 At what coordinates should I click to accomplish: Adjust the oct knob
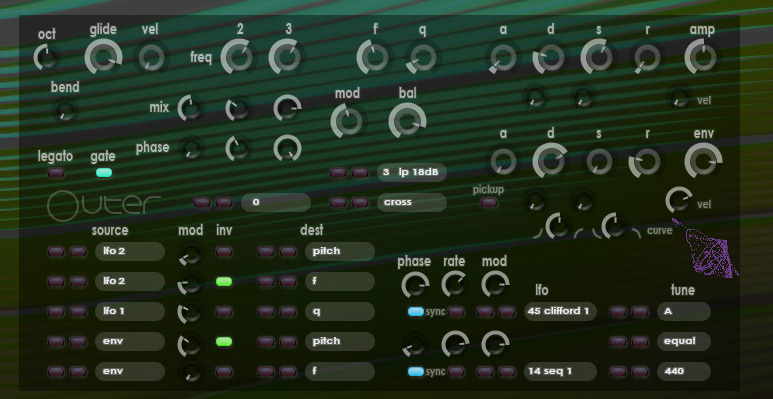(x=47, y=57)
